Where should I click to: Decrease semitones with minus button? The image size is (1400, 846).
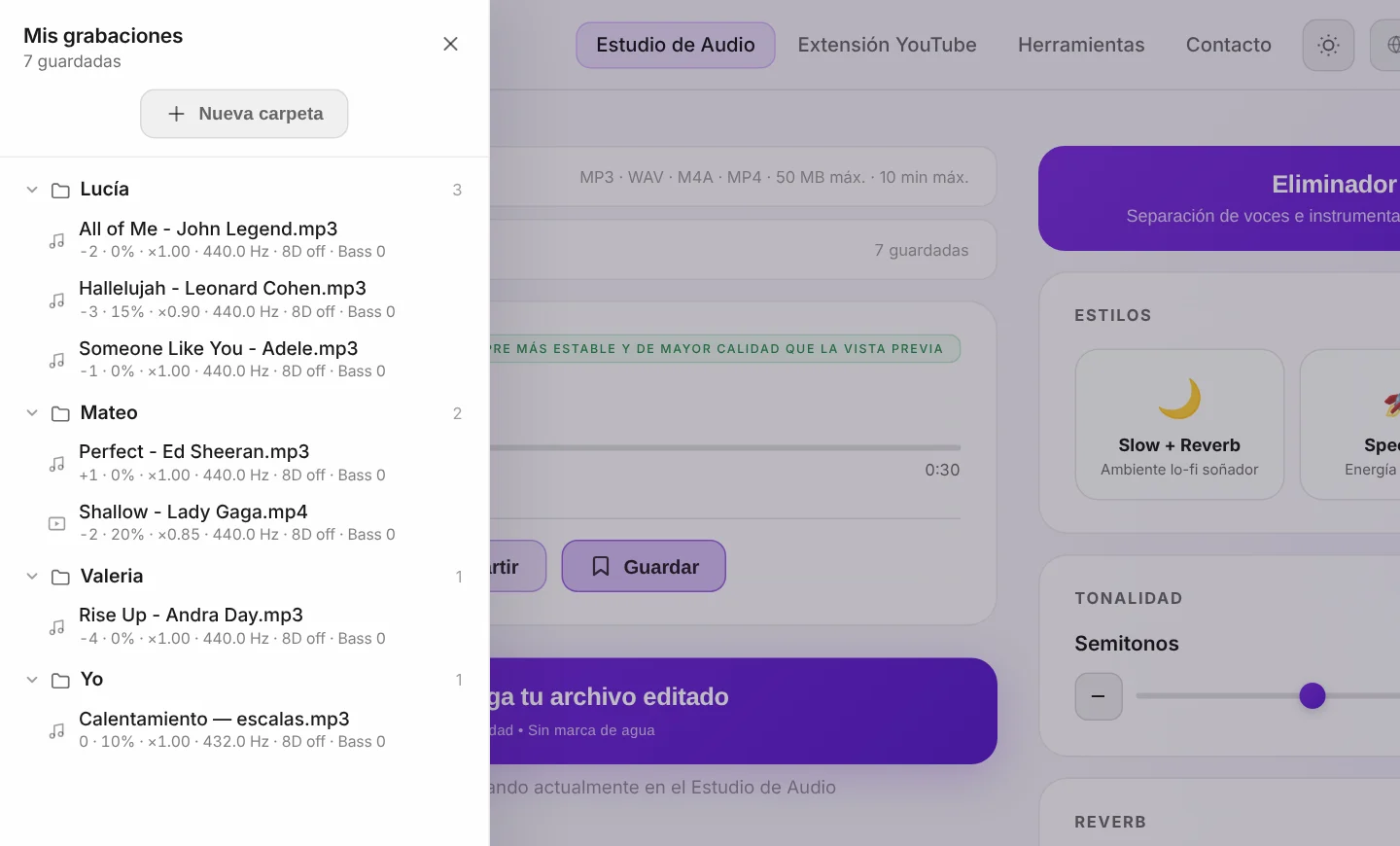tap(1099, 696)
